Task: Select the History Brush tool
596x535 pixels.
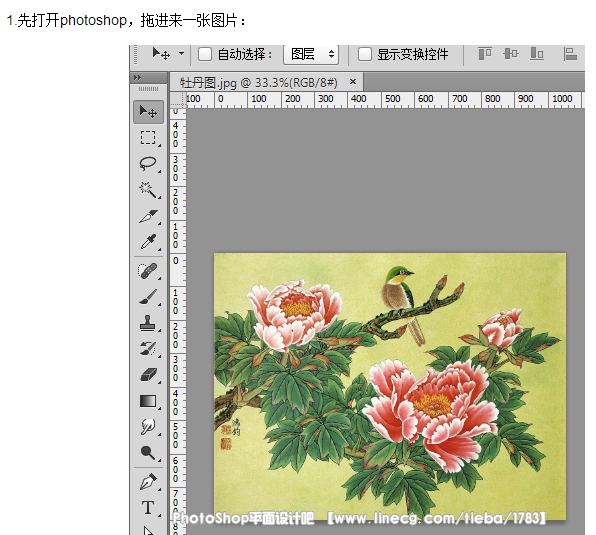Action: click(148, 349)
